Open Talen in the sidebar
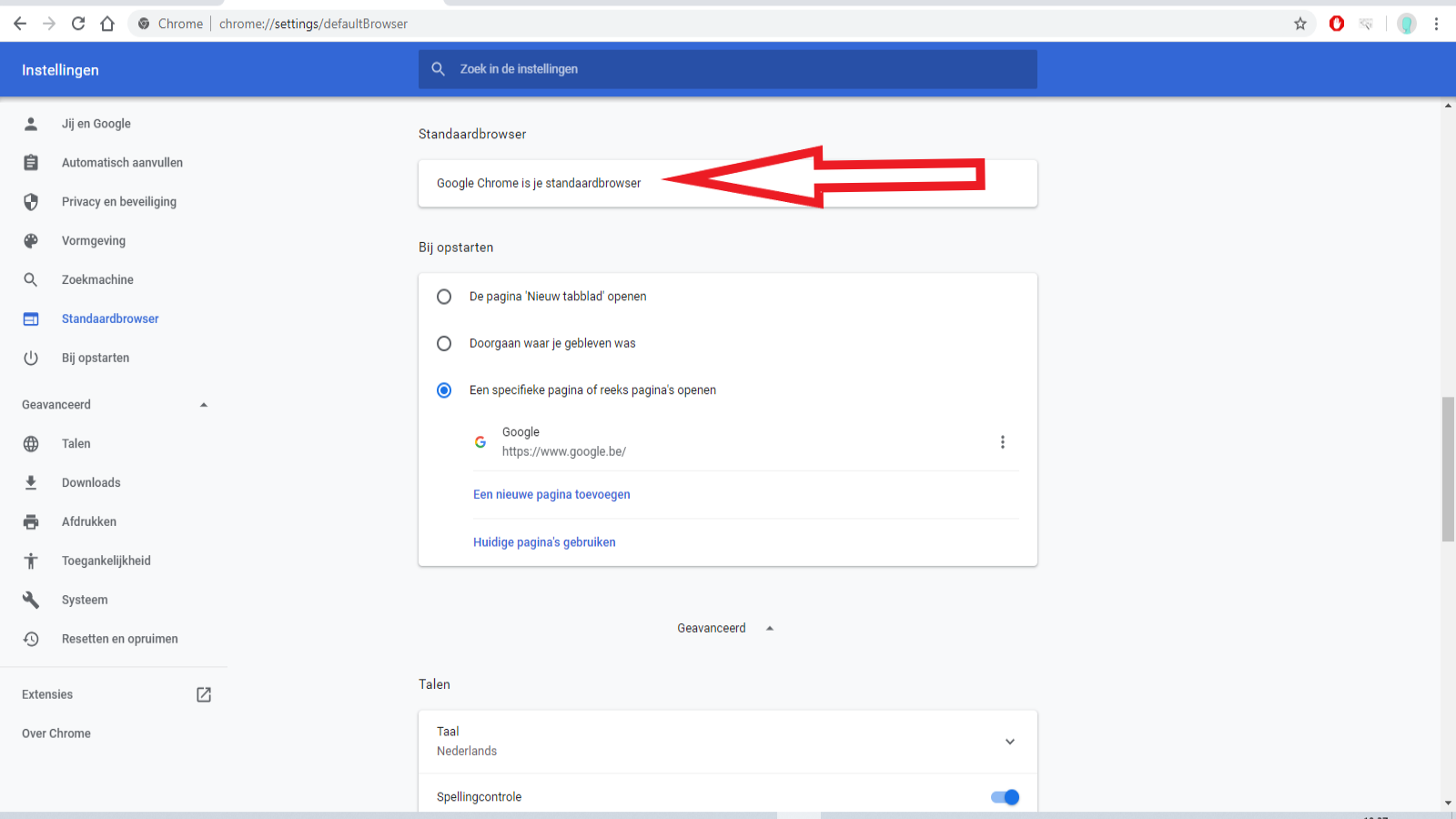The image size is (1456, 819). 76,444
